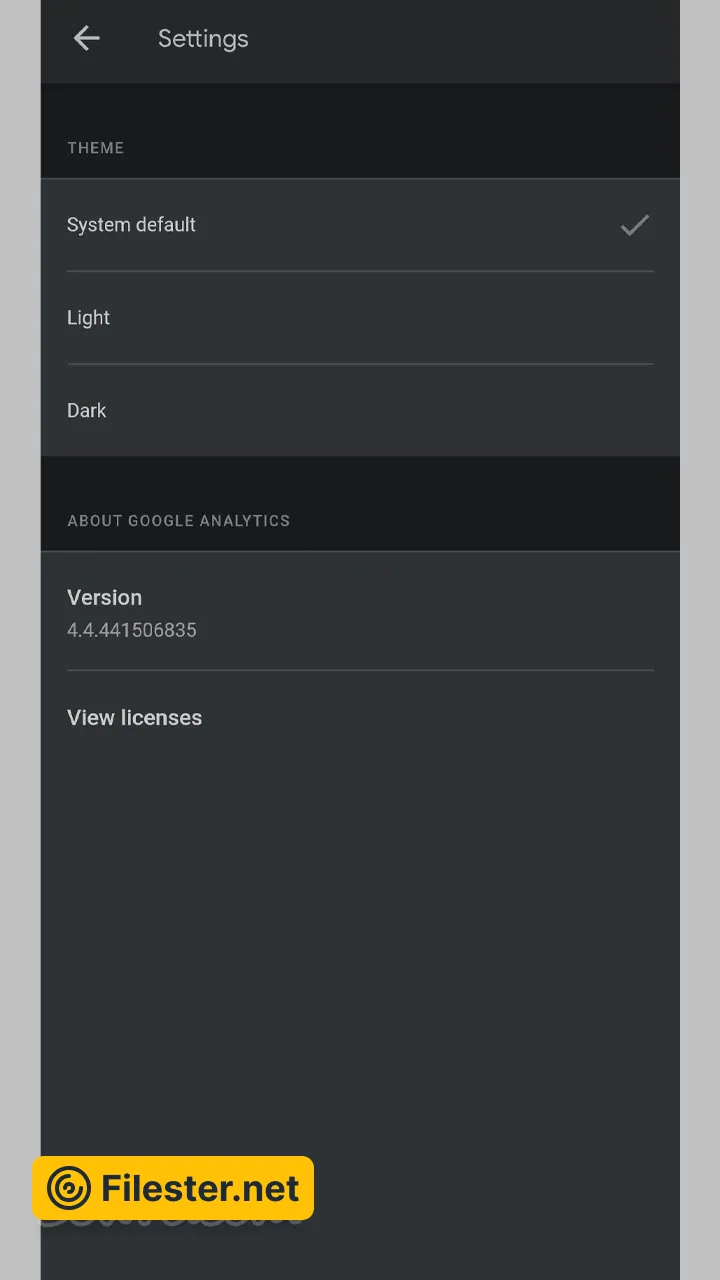Tap the back arrow icon
Screen dimensions: 720x1280
(87, 39)
